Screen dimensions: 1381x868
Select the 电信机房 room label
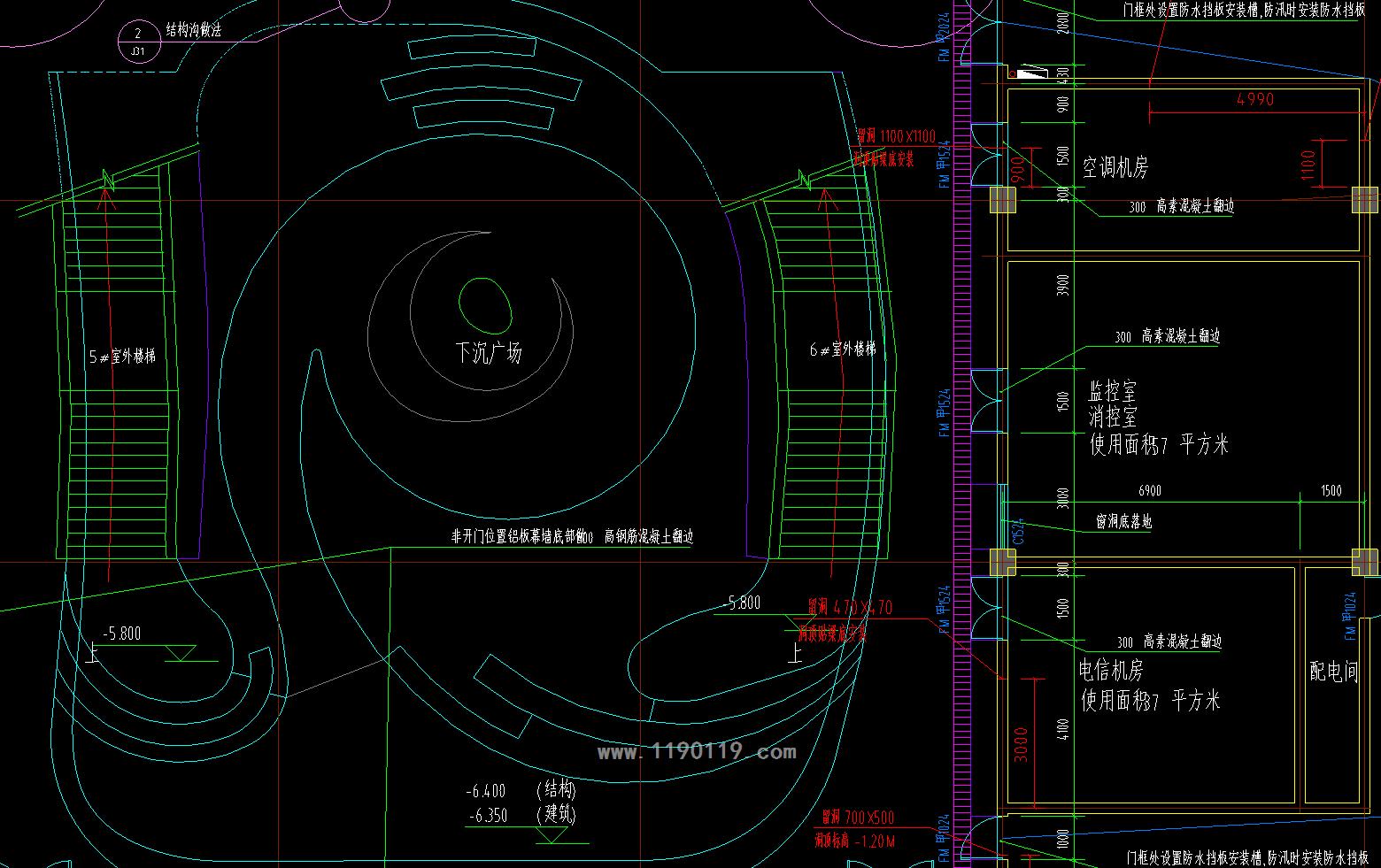point(1111,670)
